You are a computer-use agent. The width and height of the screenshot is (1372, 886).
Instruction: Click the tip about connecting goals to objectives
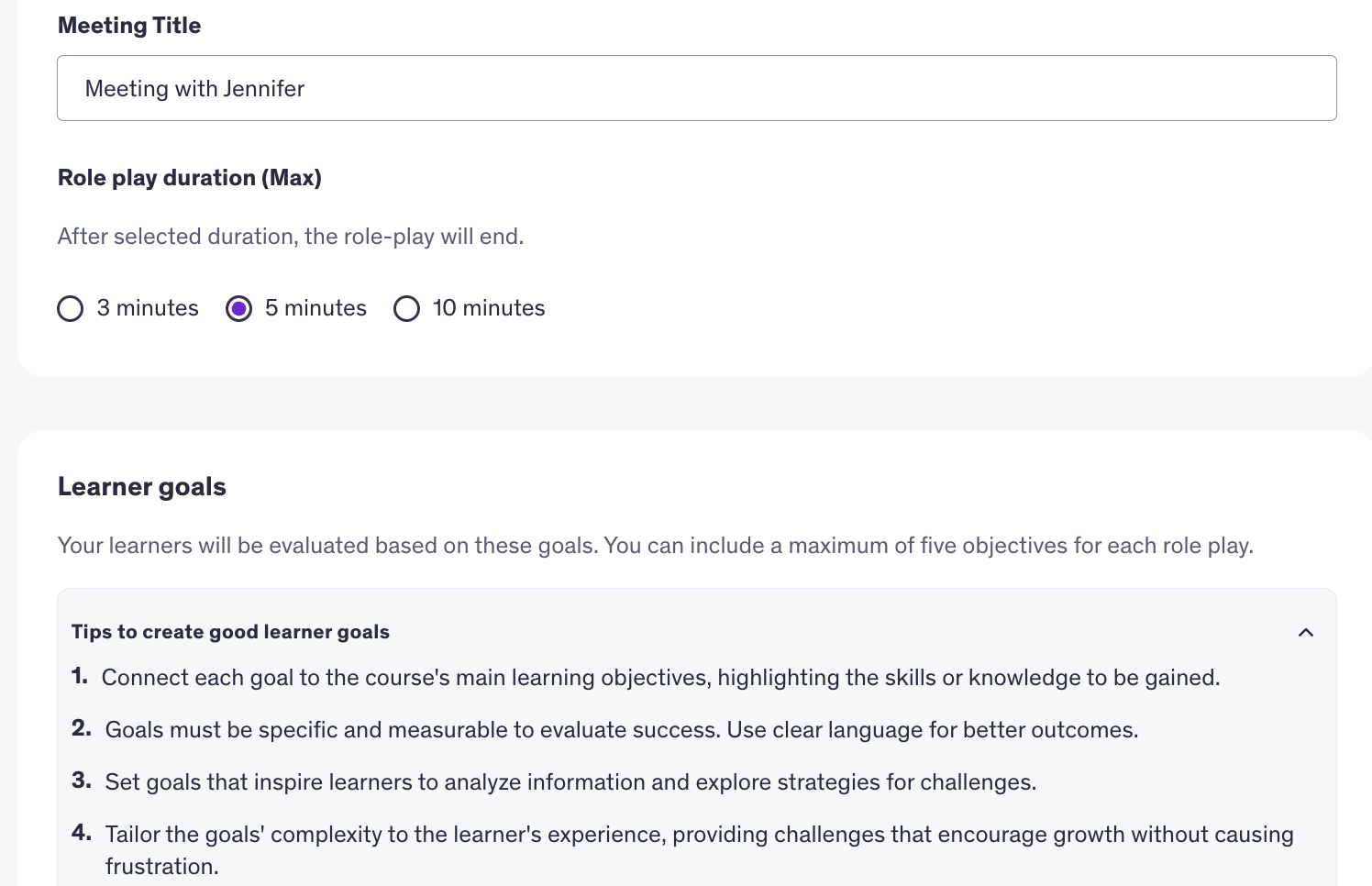click(x=660, y=678)
